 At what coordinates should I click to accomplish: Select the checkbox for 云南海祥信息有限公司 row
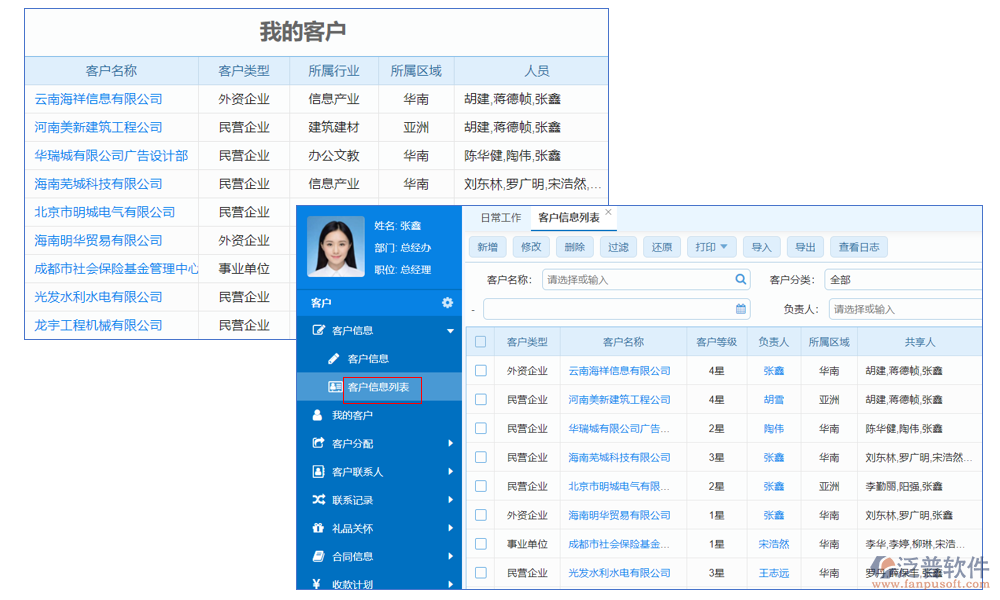481,369
